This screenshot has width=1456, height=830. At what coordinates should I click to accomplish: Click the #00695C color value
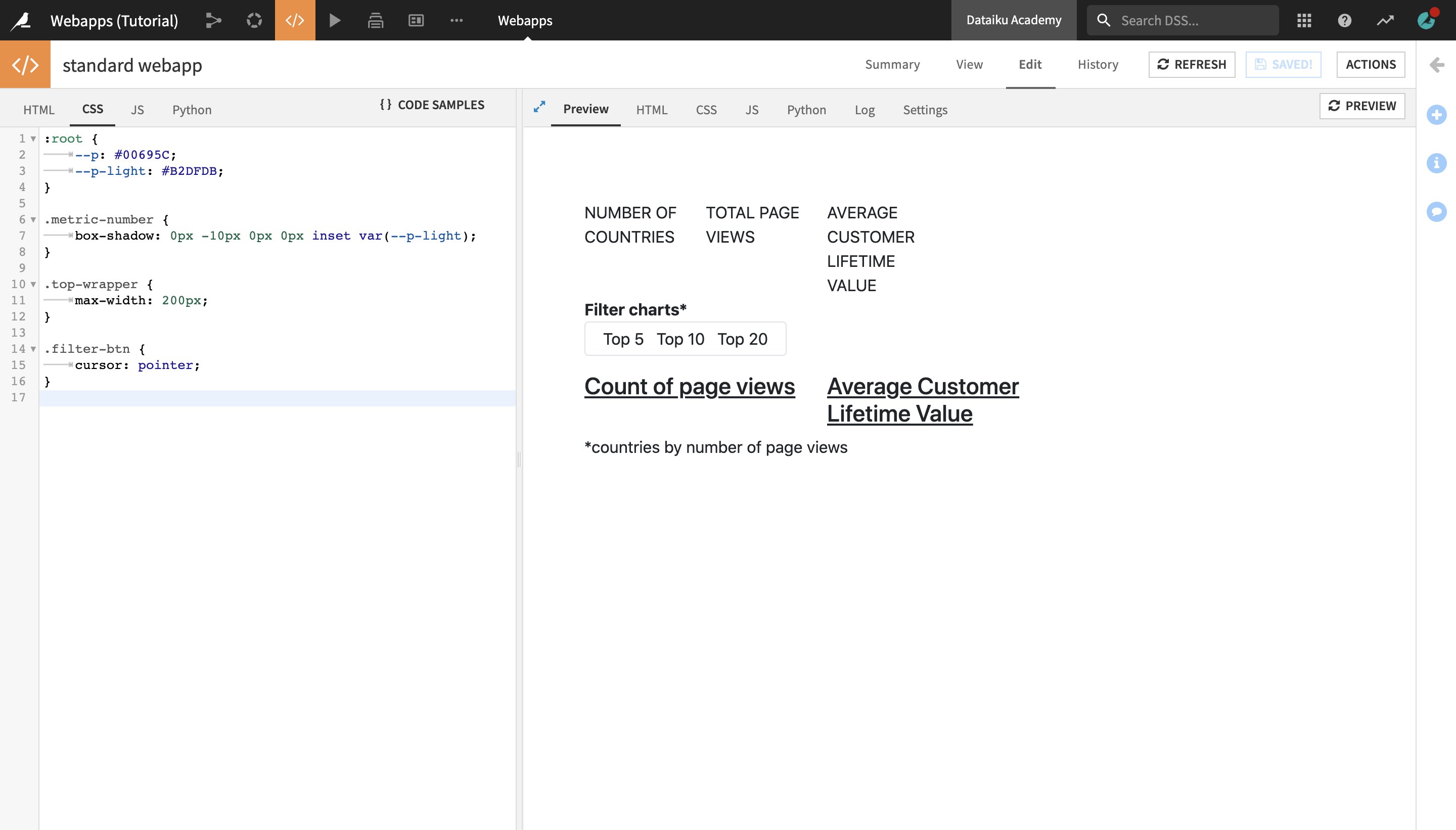tap(142, 155)
